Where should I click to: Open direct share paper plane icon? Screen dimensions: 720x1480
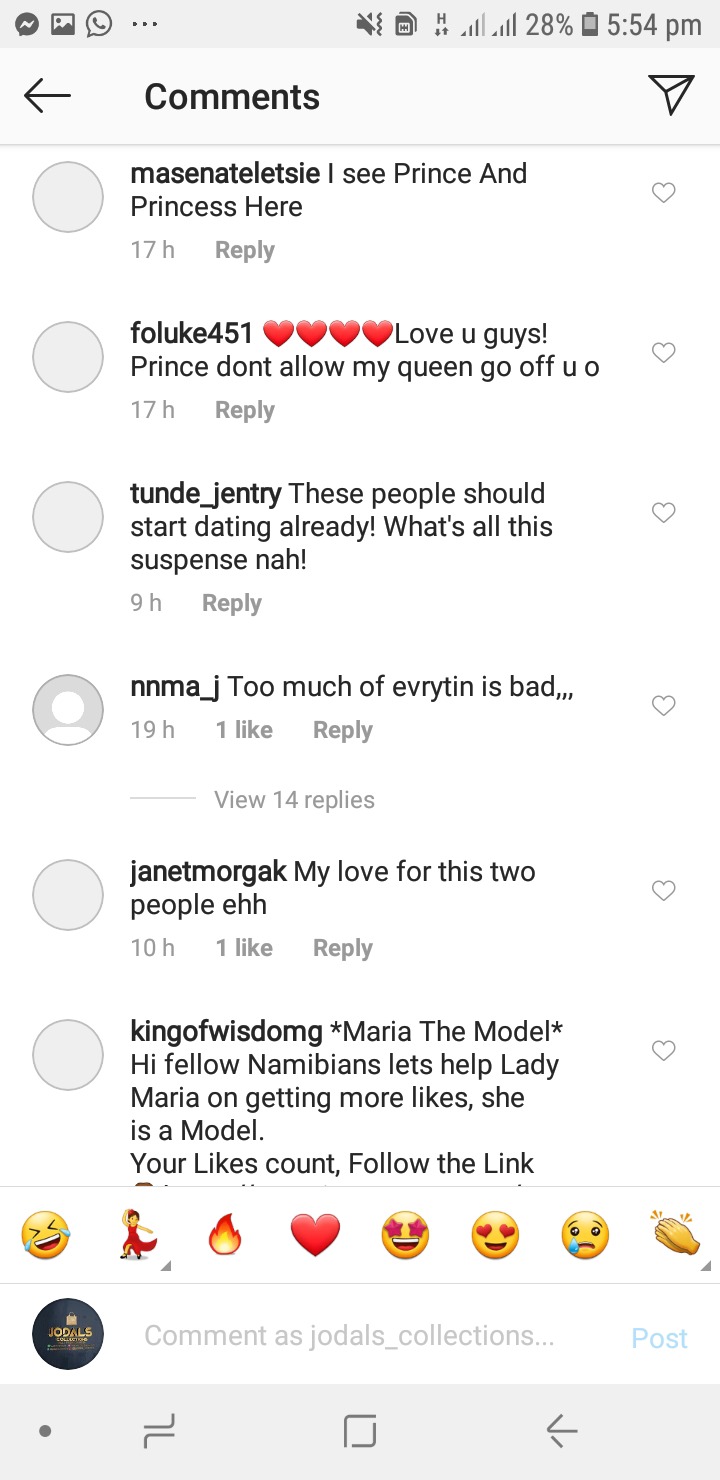coord(671,95)
